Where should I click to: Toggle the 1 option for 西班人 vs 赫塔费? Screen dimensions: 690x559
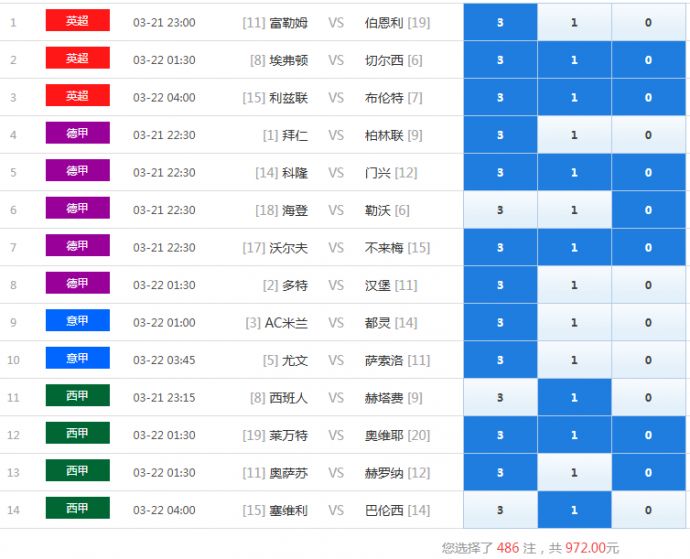pos(574,397)
